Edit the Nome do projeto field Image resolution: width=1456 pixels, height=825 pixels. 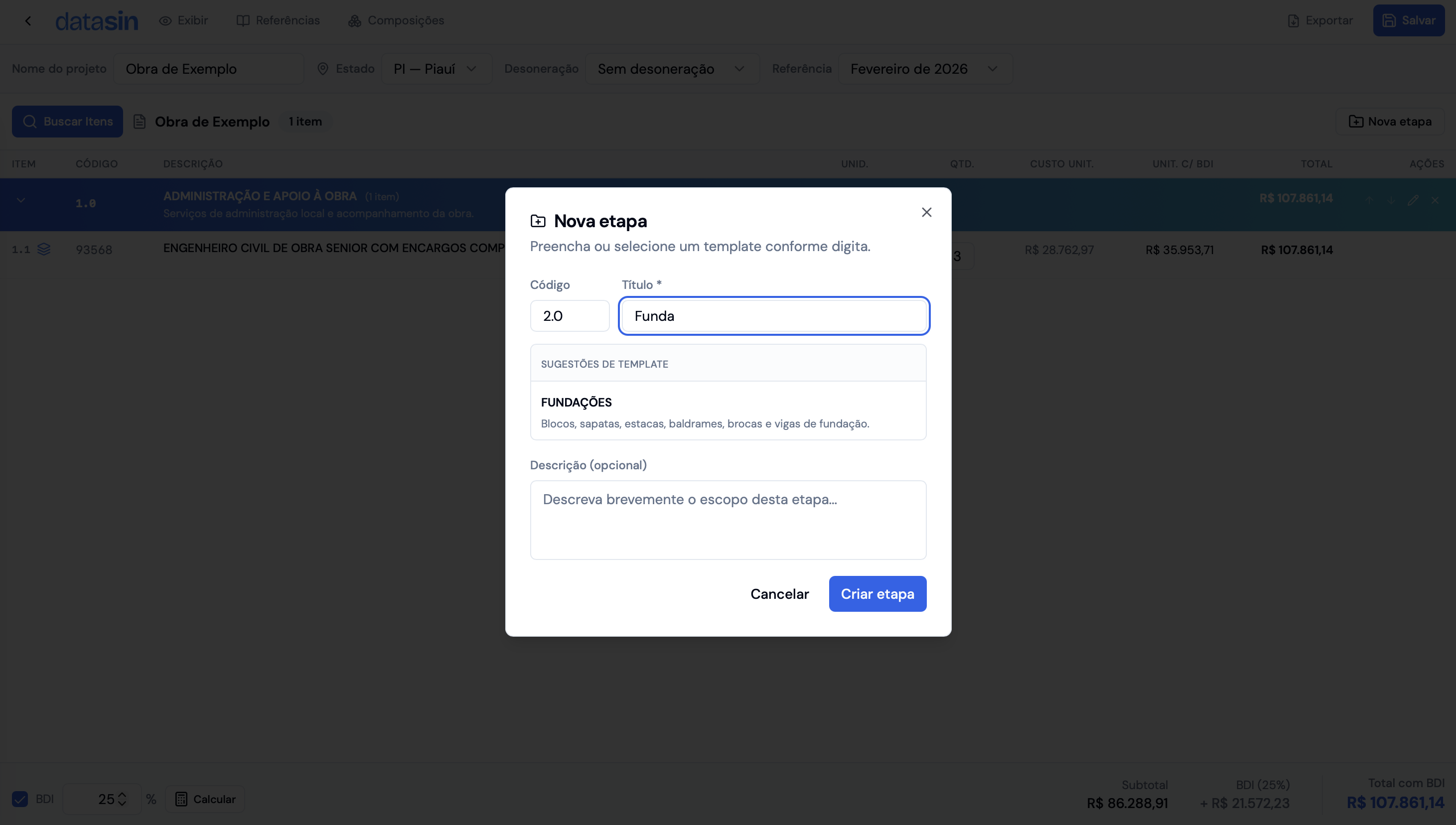209,69
